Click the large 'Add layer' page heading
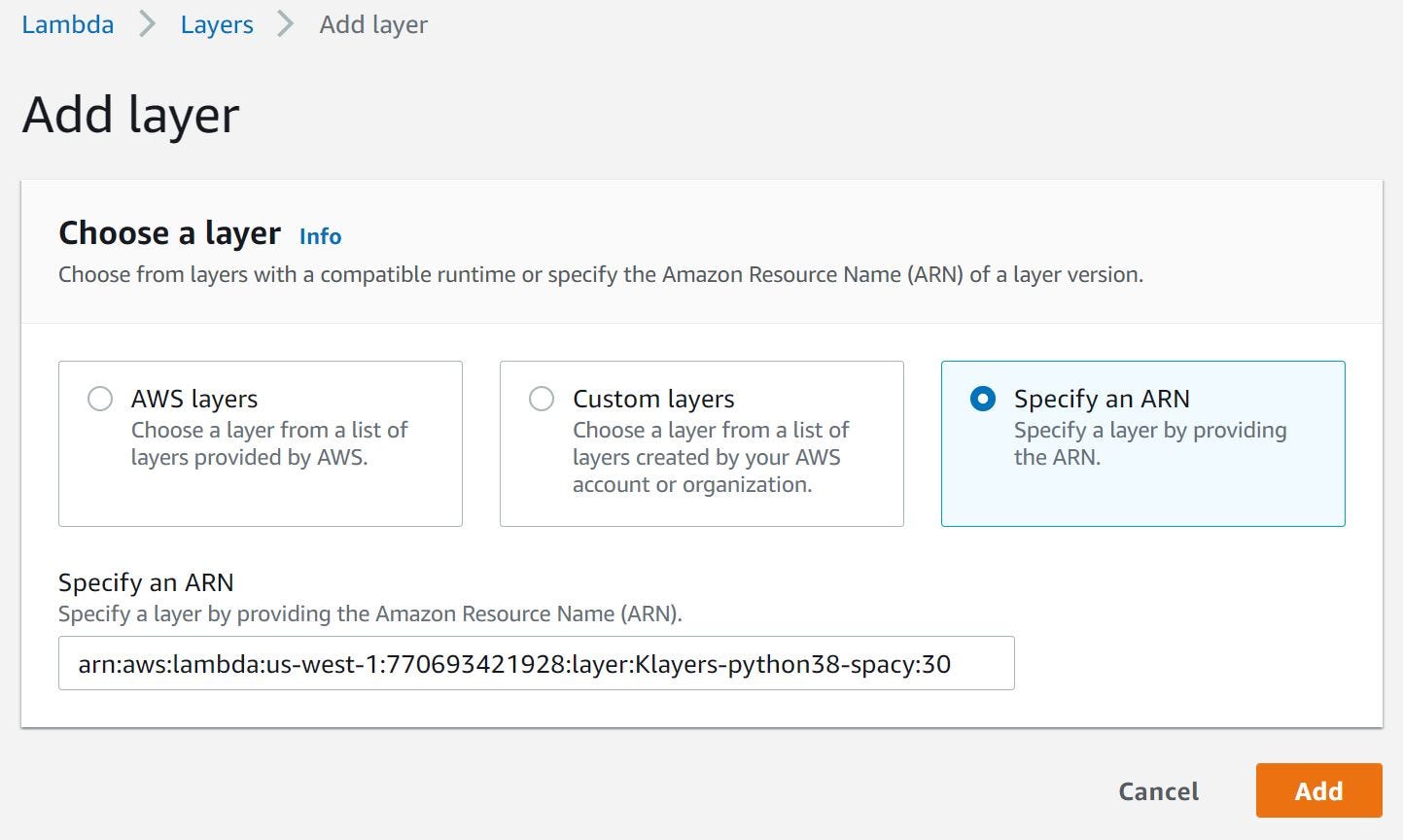 130,115
